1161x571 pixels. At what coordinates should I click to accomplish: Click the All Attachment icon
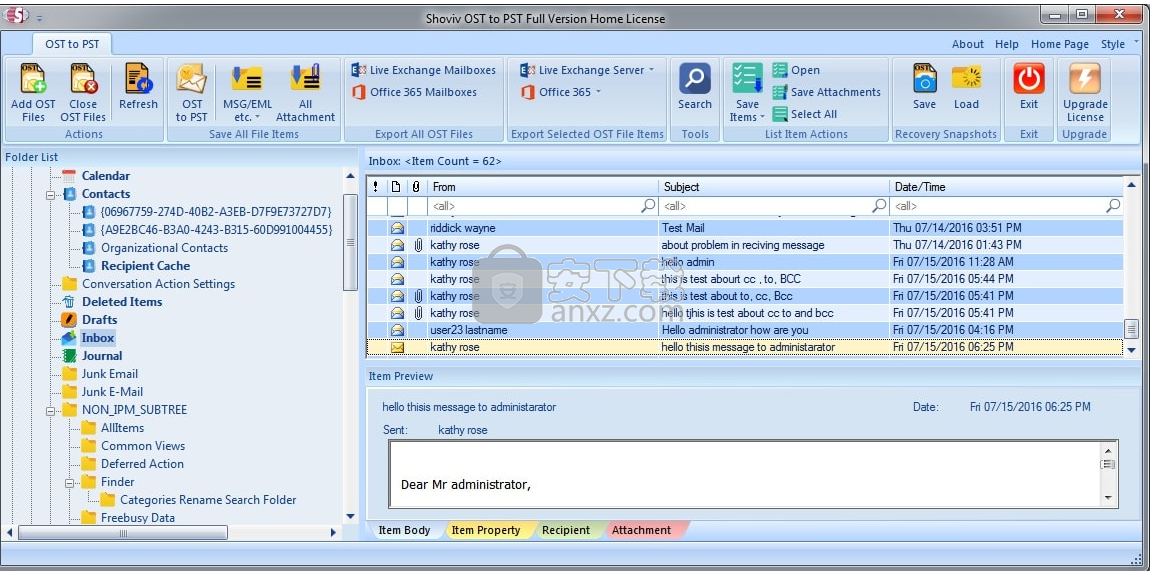305,79
